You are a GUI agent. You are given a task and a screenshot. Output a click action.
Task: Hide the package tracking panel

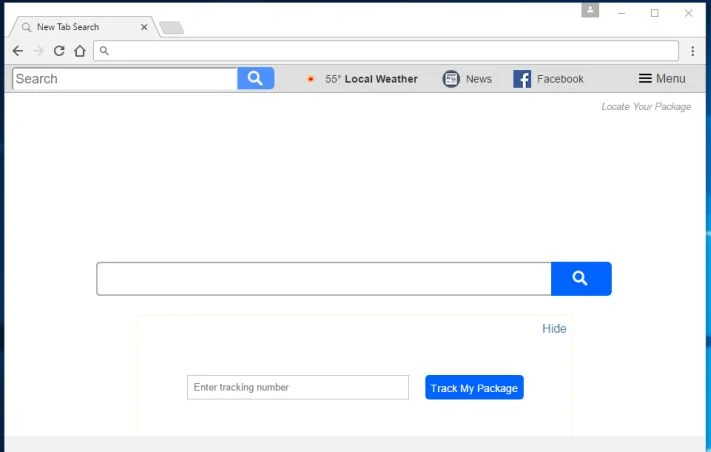coord(554,329)
